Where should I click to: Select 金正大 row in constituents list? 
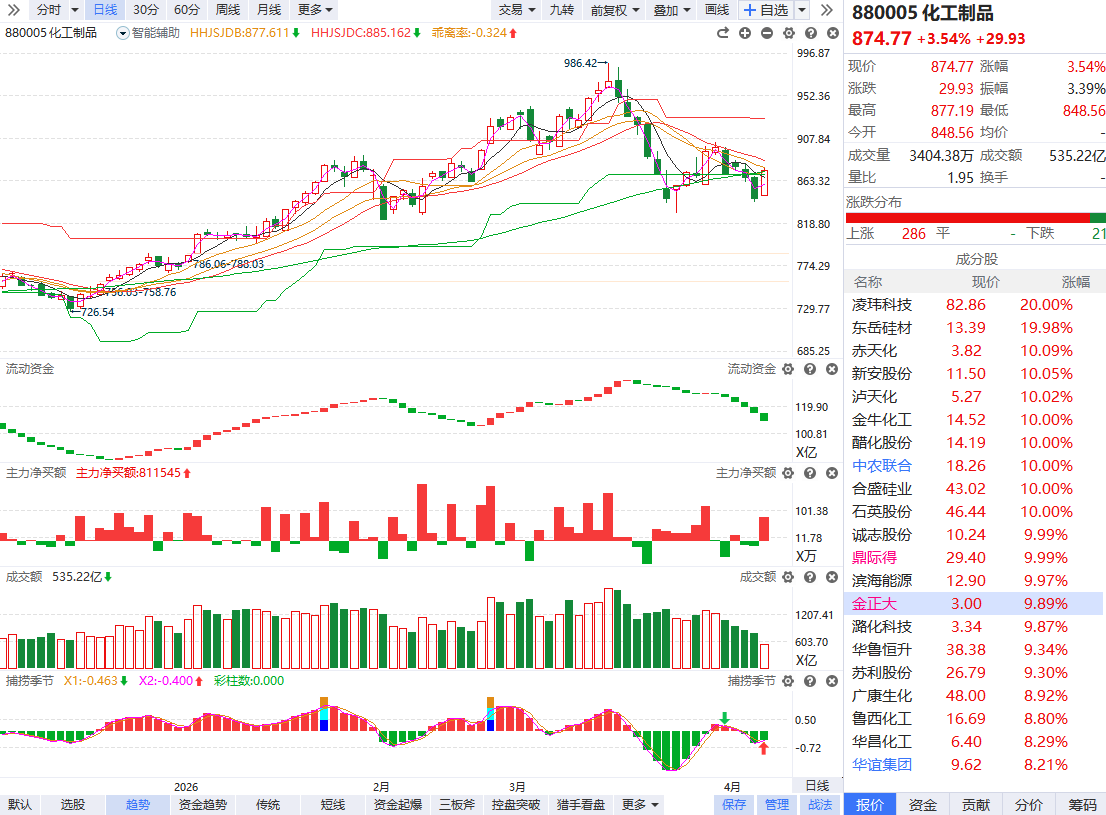point(973,604)
